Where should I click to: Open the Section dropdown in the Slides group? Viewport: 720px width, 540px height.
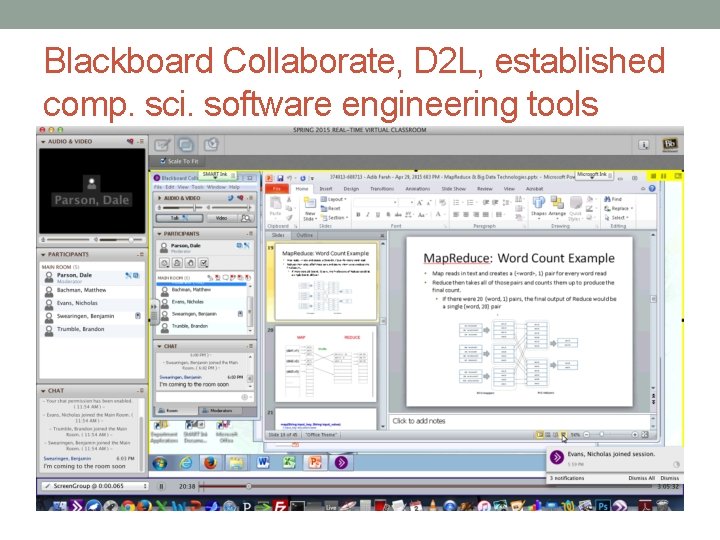[x=334, y=218]
